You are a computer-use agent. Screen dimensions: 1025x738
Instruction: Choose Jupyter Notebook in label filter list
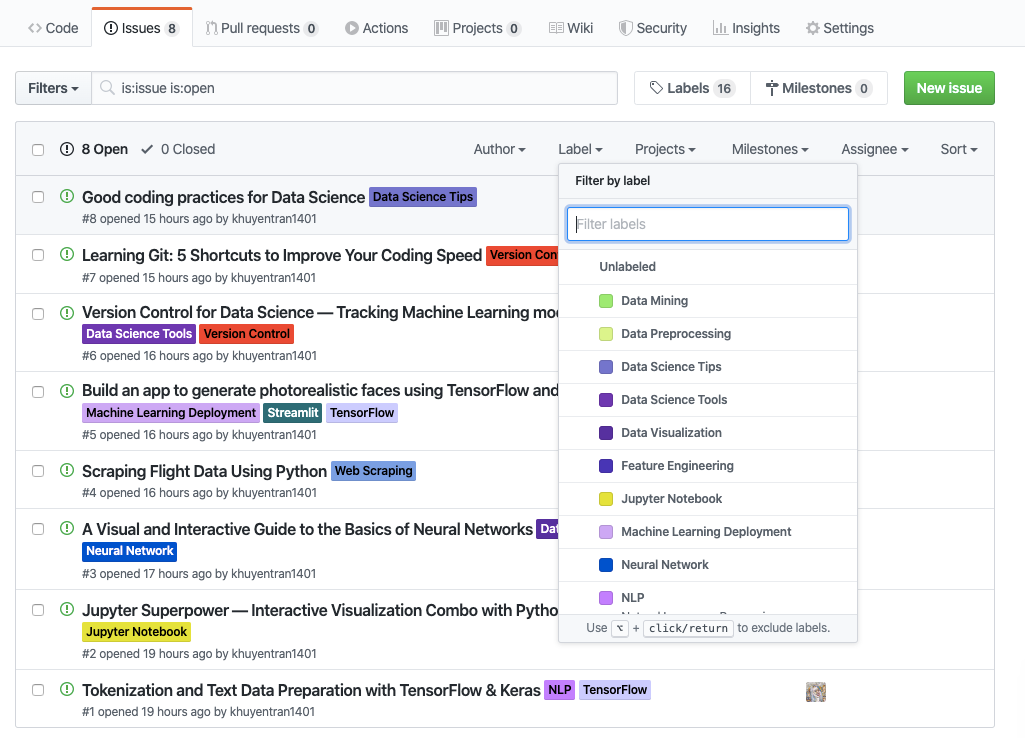click(x=671, y=499)
